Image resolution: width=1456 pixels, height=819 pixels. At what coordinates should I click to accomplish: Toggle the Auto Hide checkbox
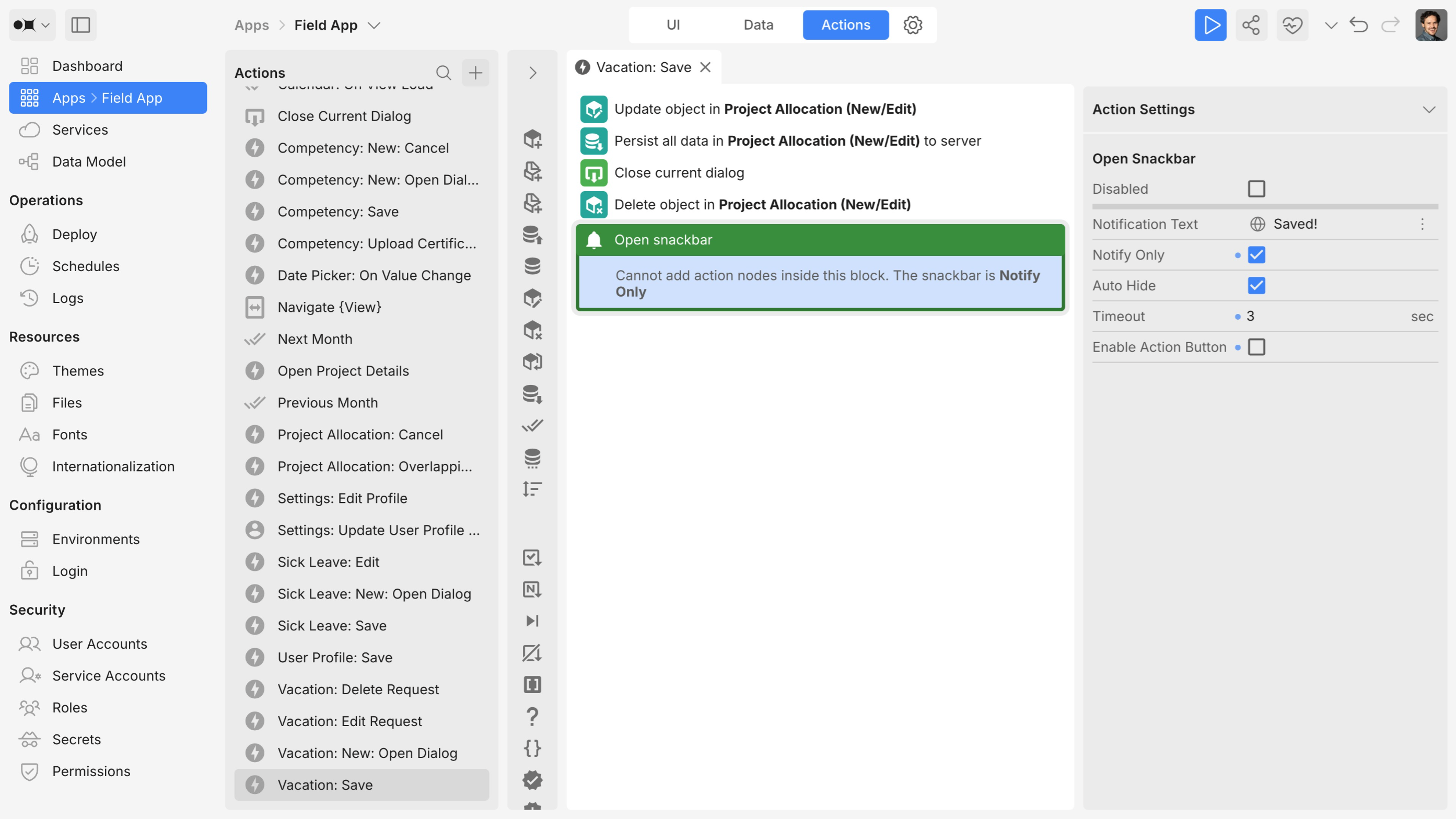pyautogui.click(x=1256, y=285)
